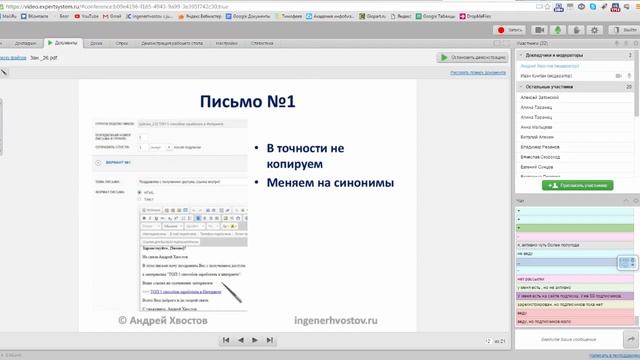Screen dimensions: 640x360
Task: Select the pen drawing tool
Action: [4, 72]
